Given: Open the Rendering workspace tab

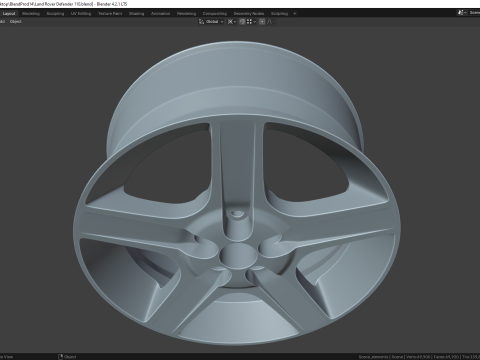Looking at the screenshot, I should pyautogui.click(x=186, y=14).
